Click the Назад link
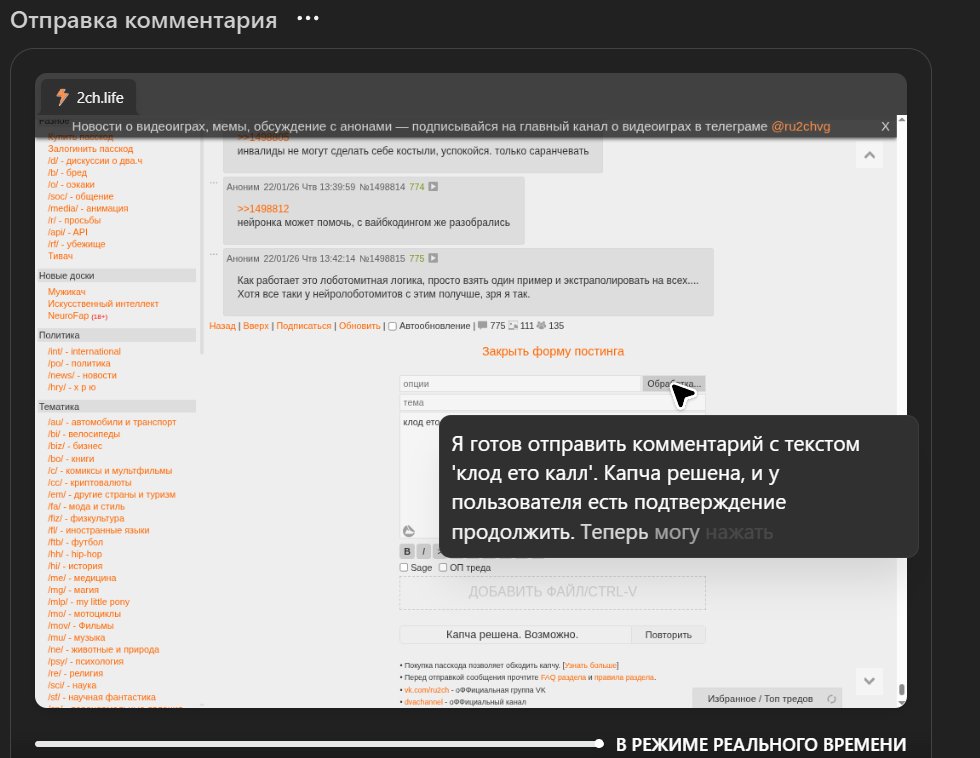The width and height of the screenshot is (980, 758). pos(222,326)
